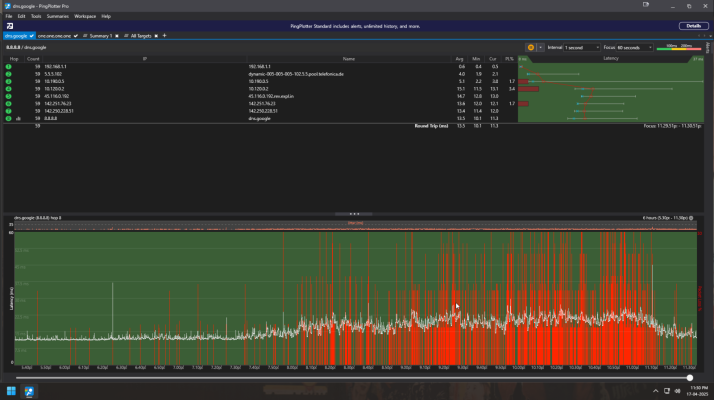
Task: Open the Tools menu
Action: point(36,16)
